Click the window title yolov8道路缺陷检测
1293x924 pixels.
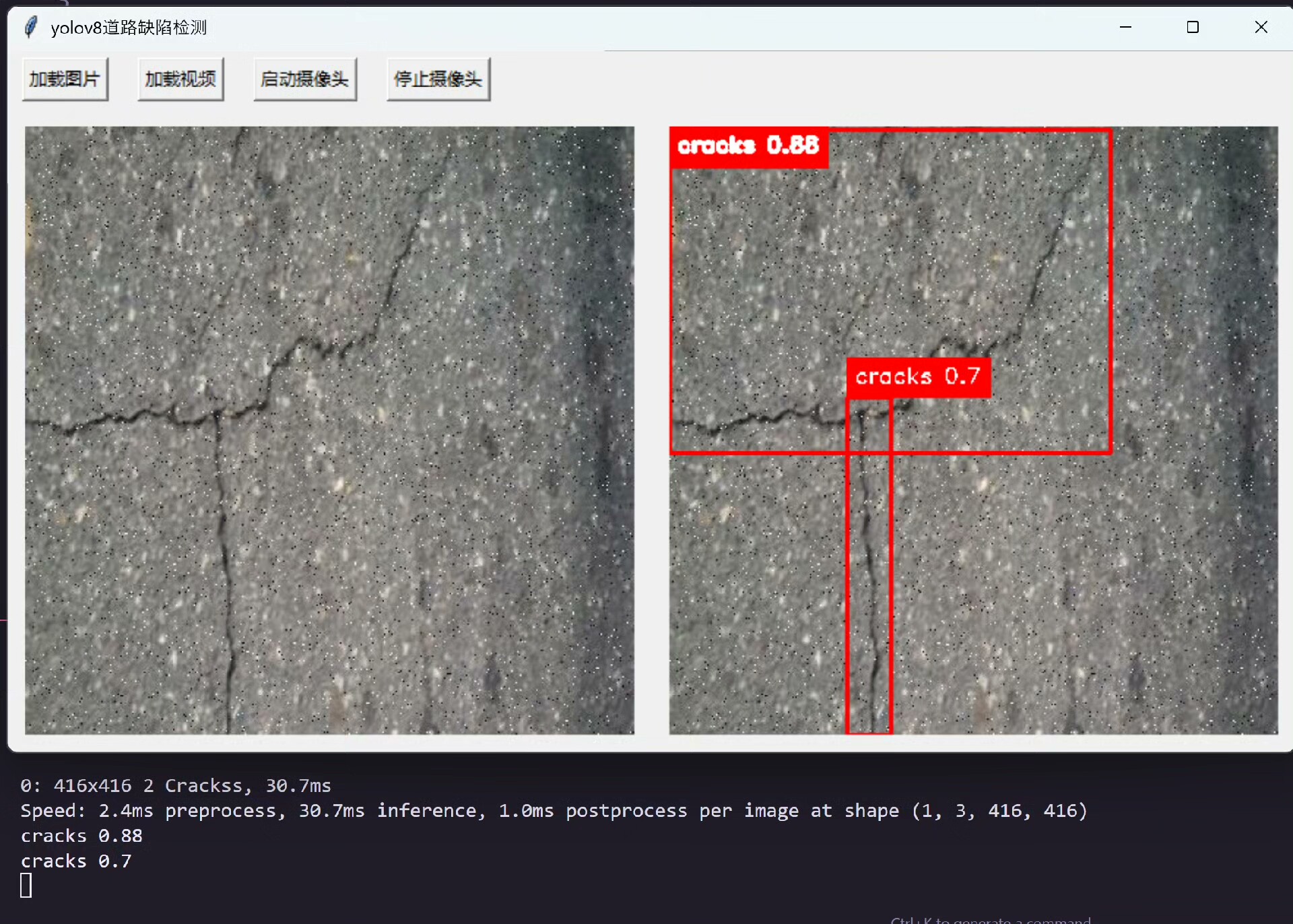[129, 28]
